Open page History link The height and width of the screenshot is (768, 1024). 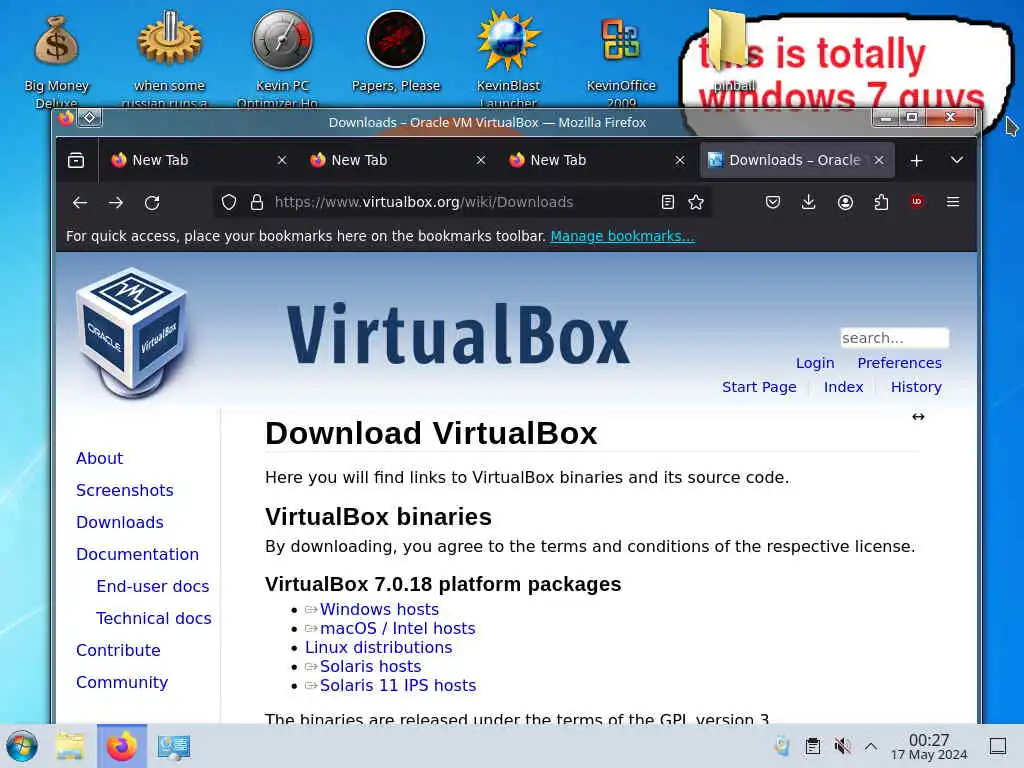(916, 387)
